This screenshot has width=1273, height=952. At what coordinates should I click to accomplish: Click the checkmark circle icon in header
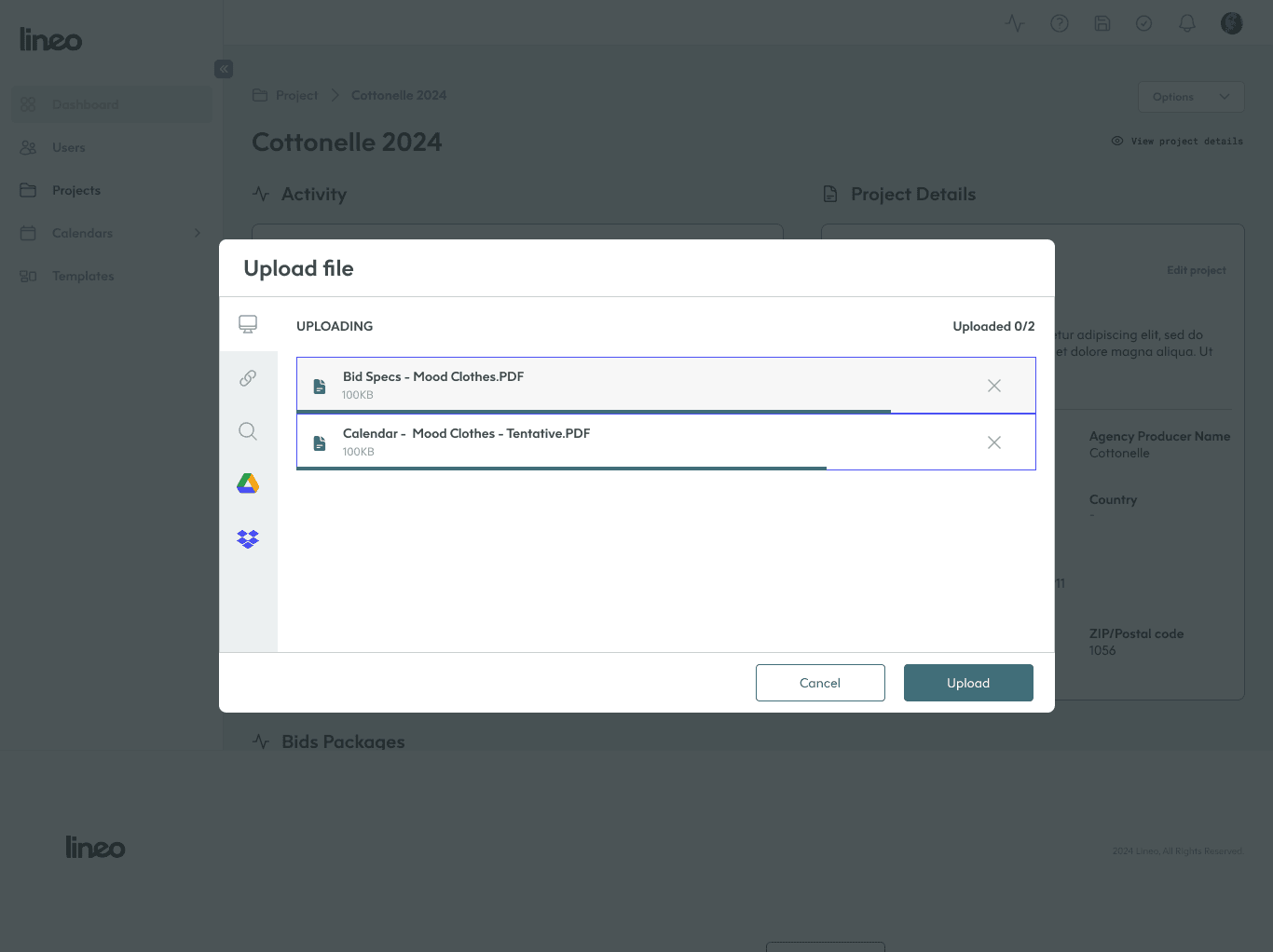click(1144, 23)
